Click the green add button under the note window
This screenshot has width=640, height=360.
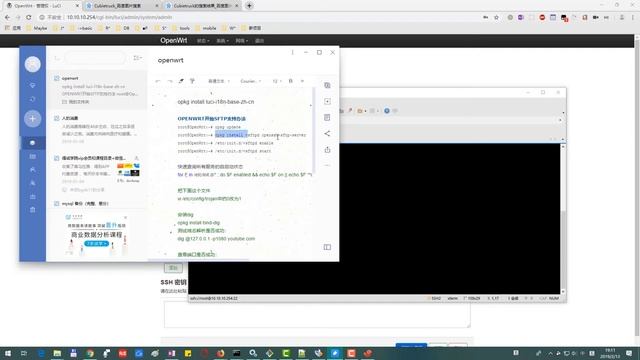click(x=173, y=268)
